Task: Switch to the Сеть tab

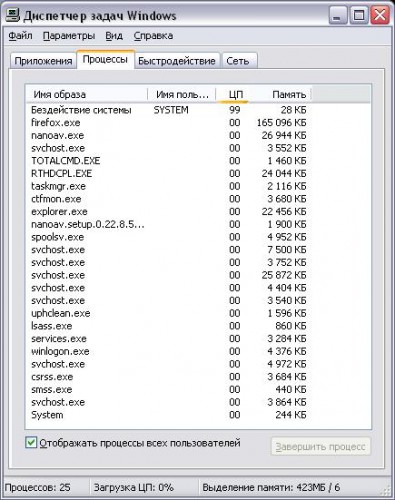Action: point(238,61)
